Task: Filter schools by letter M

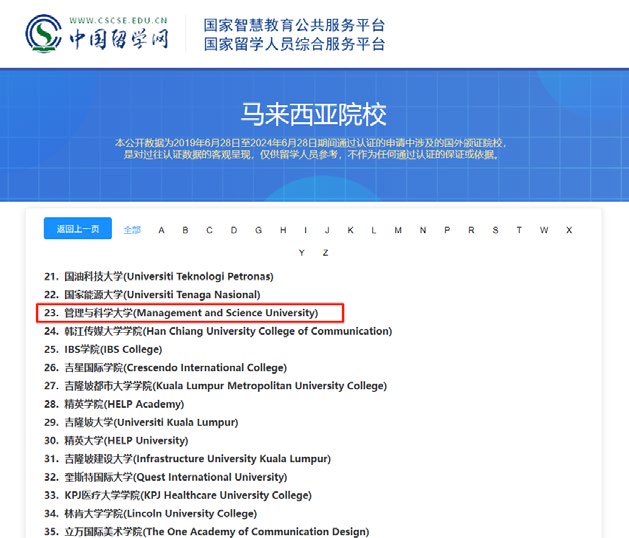Action: pyautogui.click(x=397, y=230)
